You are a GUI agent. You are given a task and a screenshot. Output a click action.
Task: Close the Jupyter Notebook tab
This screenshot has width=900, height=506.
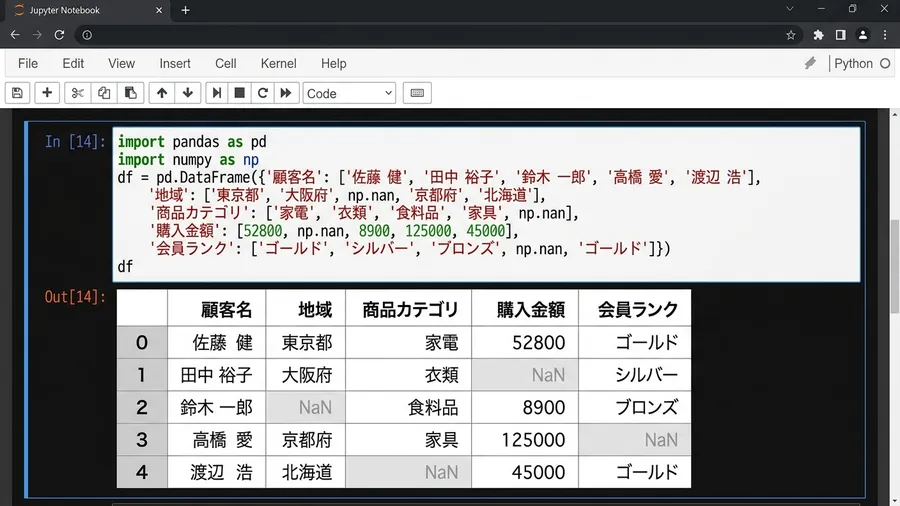[159, 10]
